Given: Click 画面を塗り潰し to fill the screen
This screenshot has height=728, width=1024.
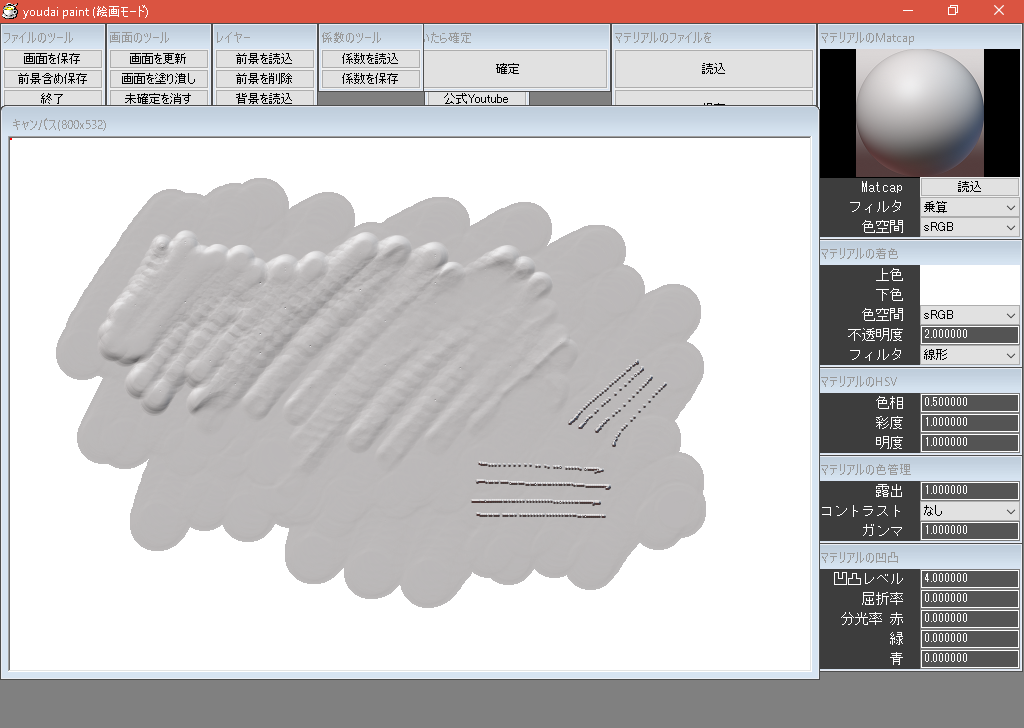Looking at the screenshot, I should click(x=158, y=78).
